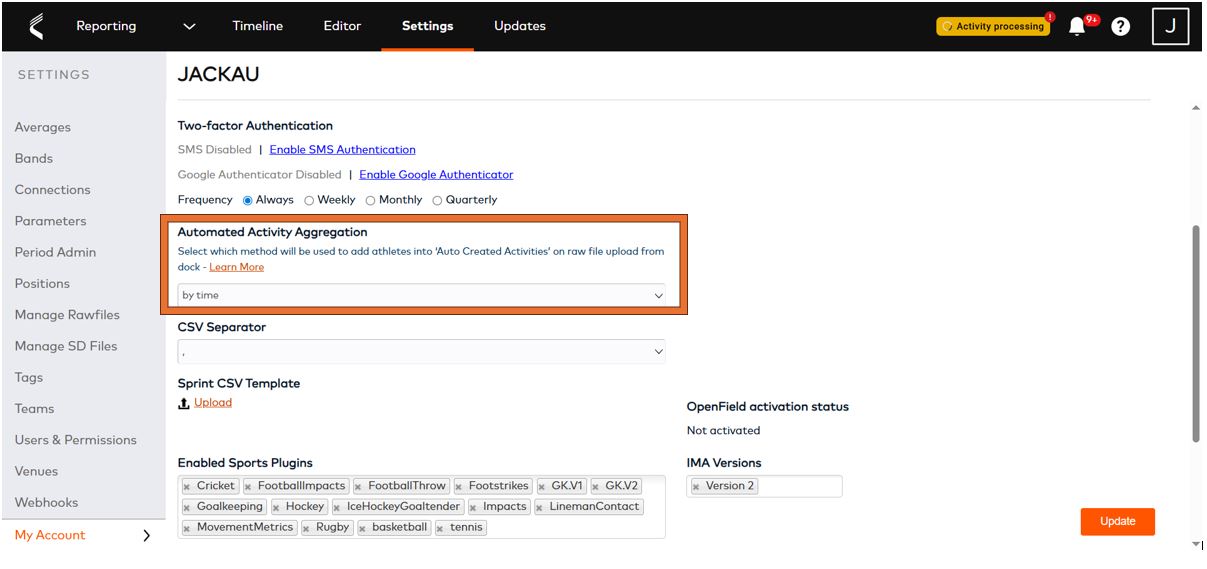The height and width of the screenshot is (569, 1207).
Task: Remove the FootballImpacts plugin tag
Action: (248, 487)
